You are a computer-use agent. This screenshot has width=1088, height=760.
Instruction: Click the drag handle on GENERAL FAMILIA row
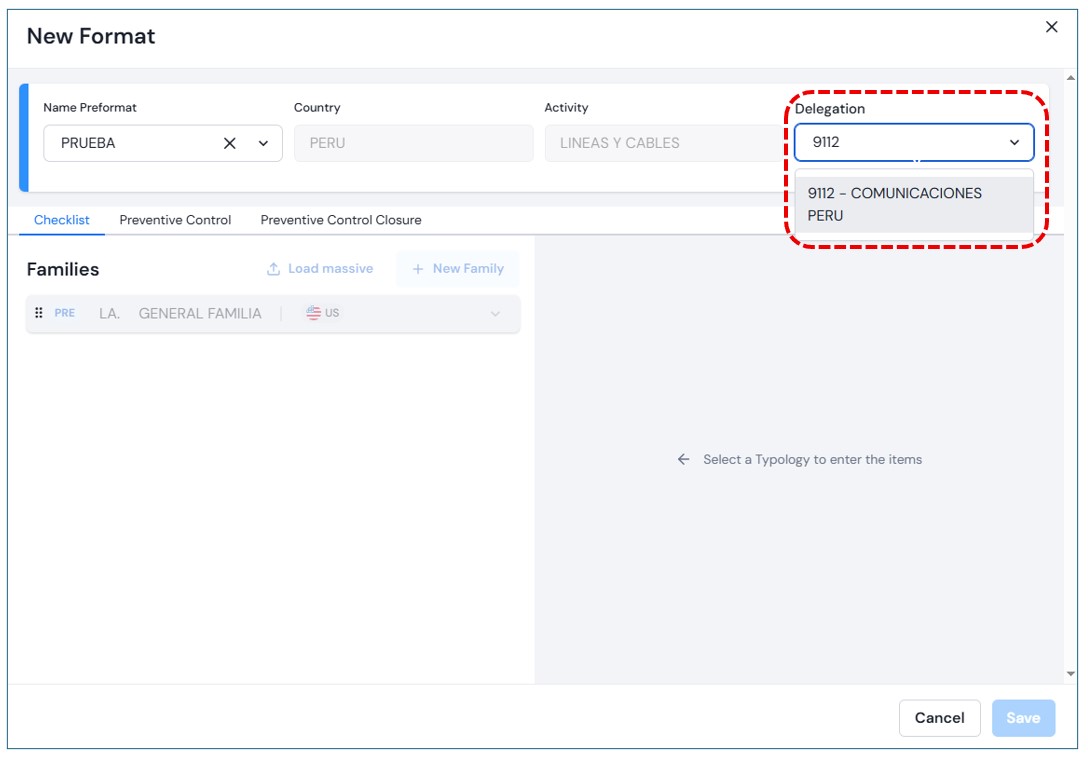click(39, 313)
